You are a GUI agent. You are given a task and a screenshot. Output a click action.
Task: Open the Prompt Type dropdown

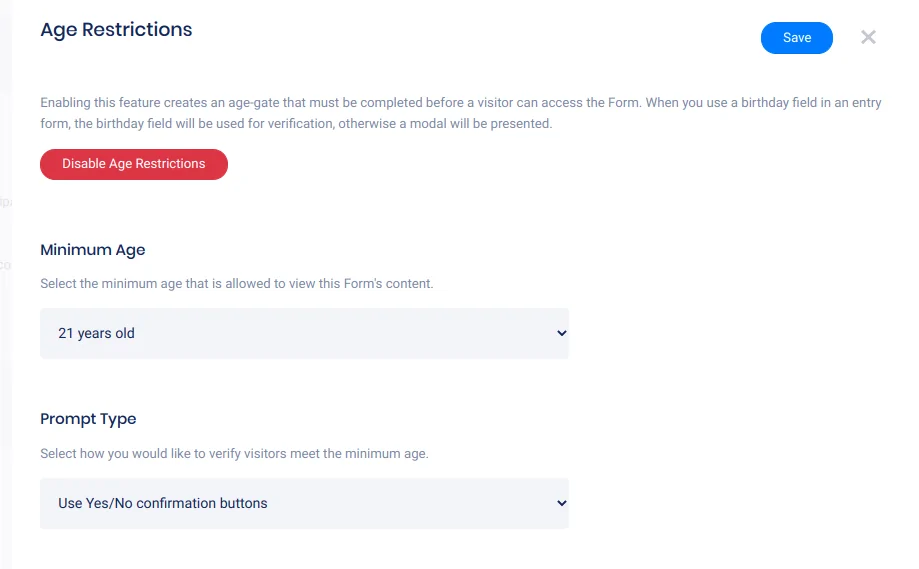click(304, 503)
